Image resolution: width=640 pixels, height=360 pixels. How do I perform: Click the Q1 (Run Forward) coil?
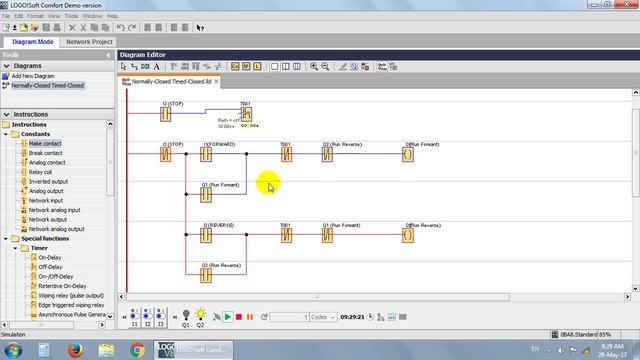click(x=408, y=154)
